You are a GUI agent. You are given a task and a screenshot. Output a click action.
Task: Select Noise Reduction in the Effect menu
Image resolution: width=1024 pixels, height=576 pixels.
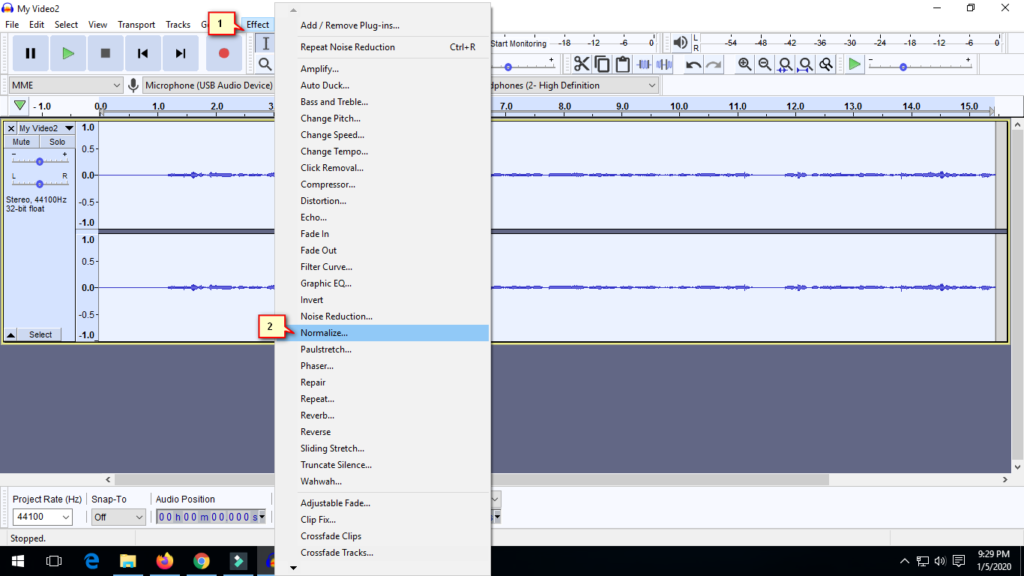click(x=336, y=316)
